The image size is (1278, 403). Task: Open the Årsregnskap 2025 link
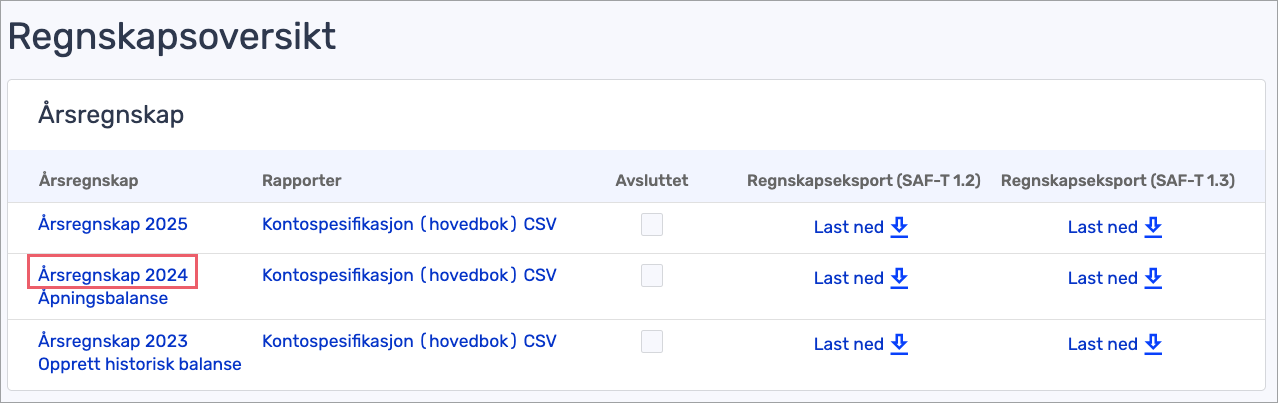[113, 225]
